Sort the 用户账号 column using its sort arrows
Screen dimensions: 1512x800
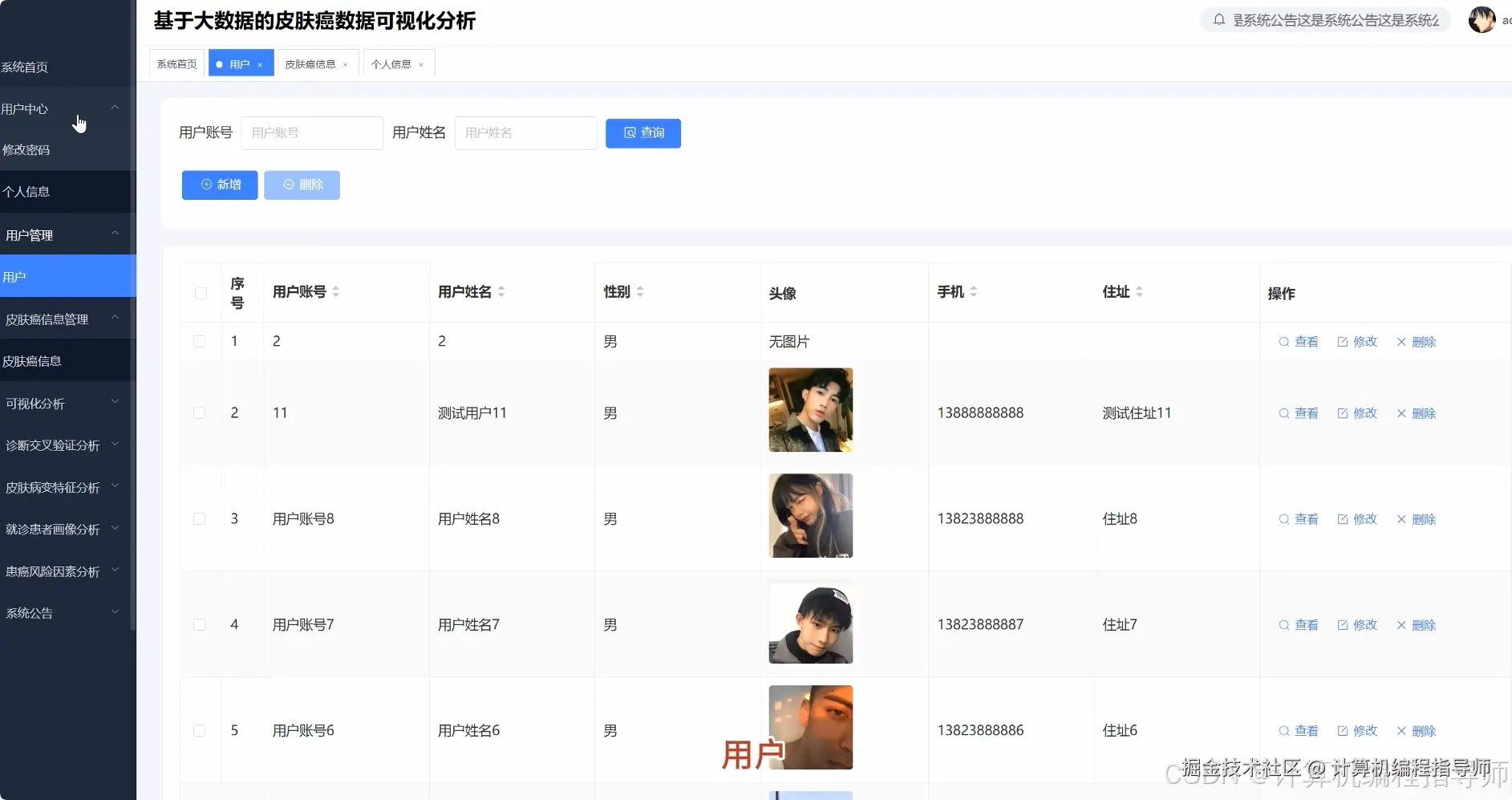337,291
